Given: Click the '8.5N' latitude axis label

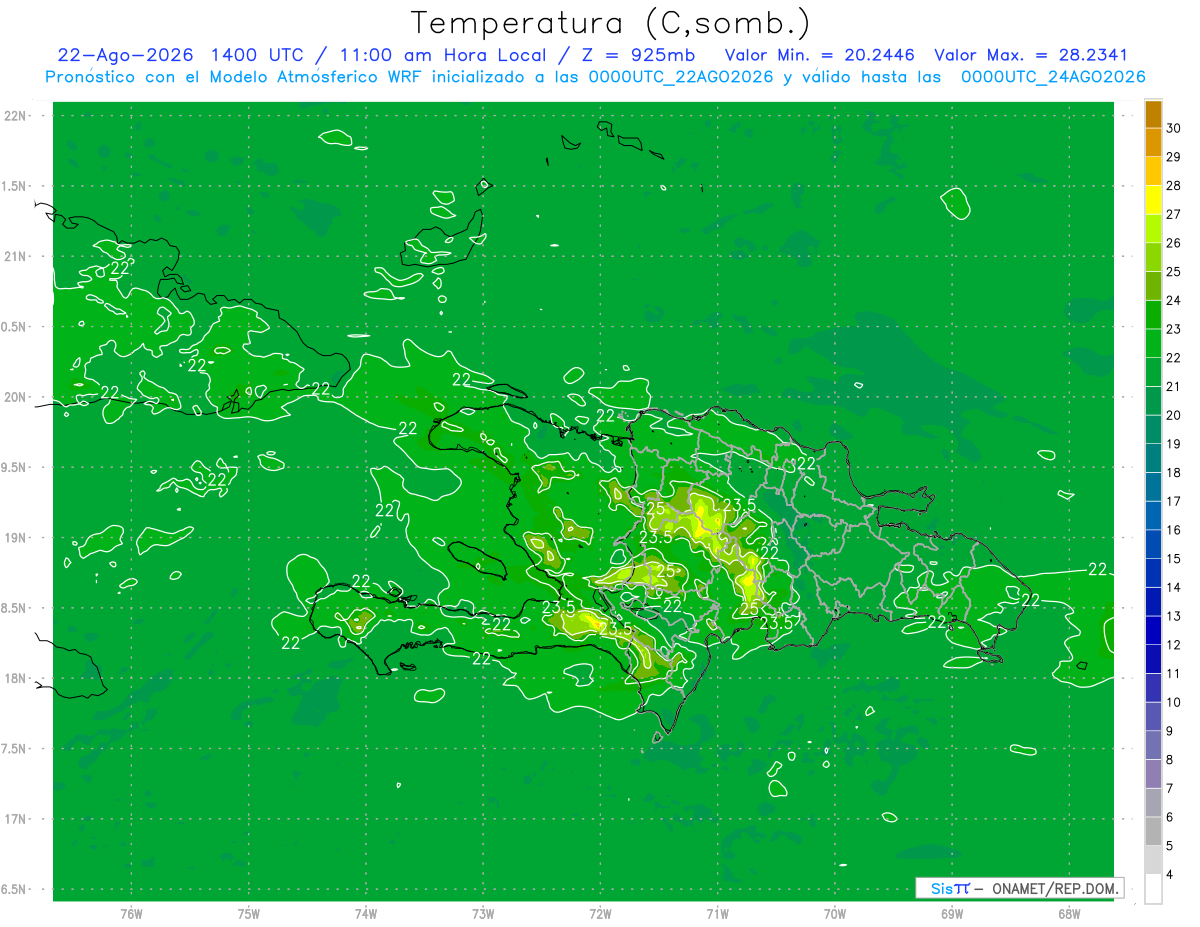Looking at the screenshot, I should (16, 608).
